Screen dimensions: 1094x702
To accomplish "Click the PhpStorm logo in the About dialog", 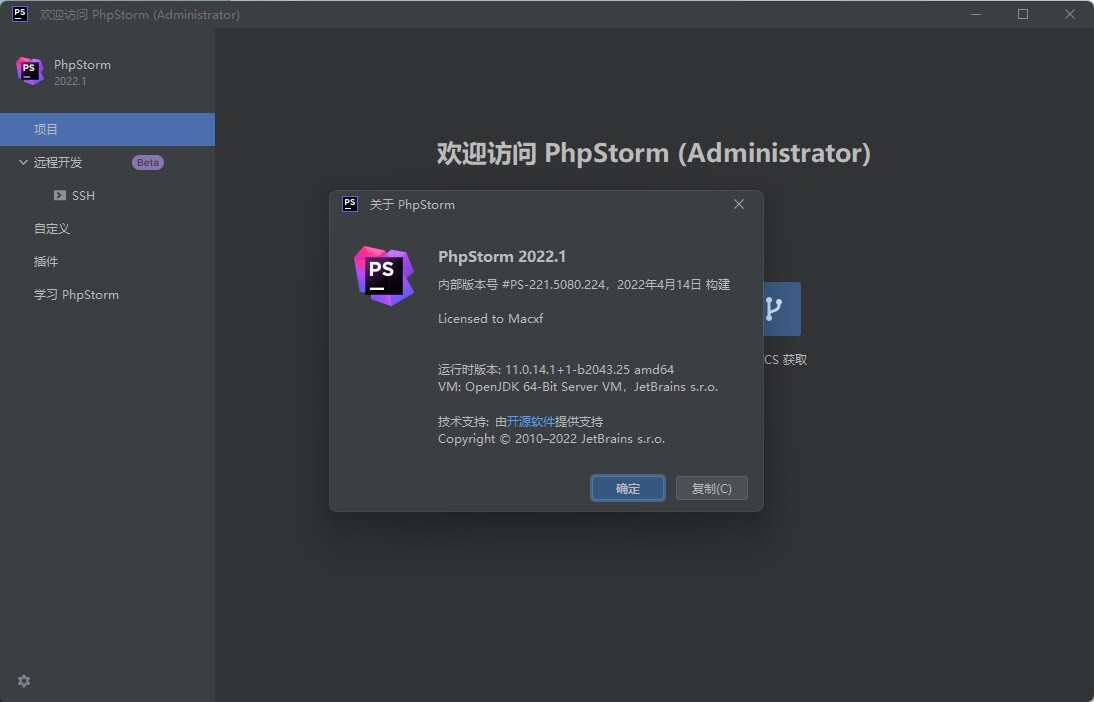I will pos(384,276).
